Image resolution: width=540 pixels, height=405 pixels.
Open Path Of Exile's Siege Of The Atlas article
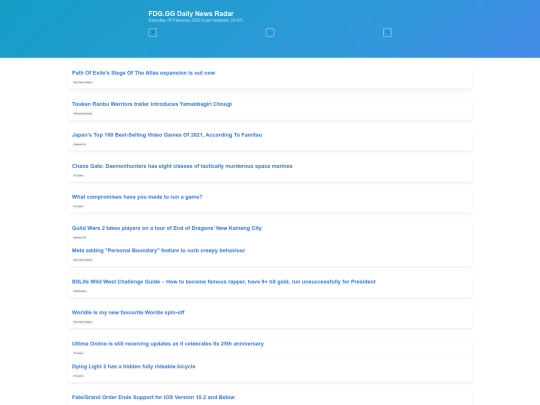(143, 73)
